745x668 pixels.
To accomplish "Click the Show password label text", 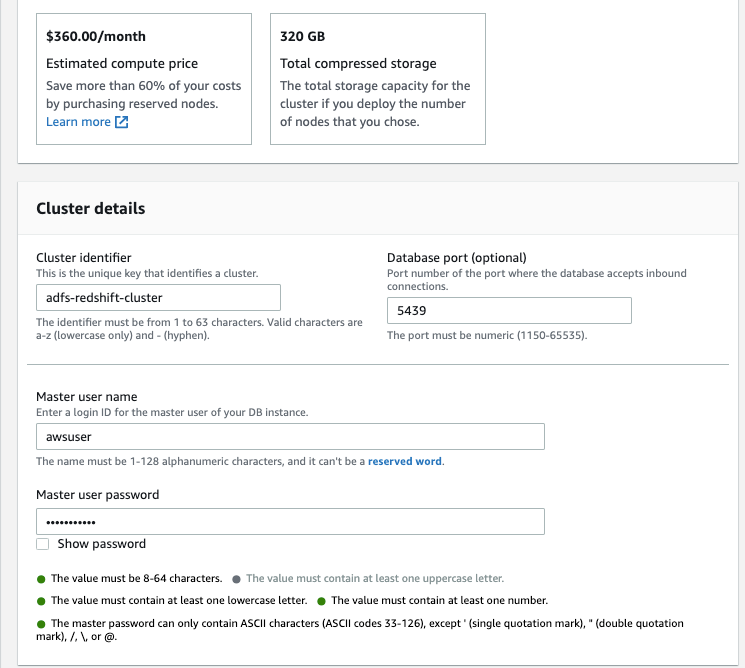I will point(102,544).
